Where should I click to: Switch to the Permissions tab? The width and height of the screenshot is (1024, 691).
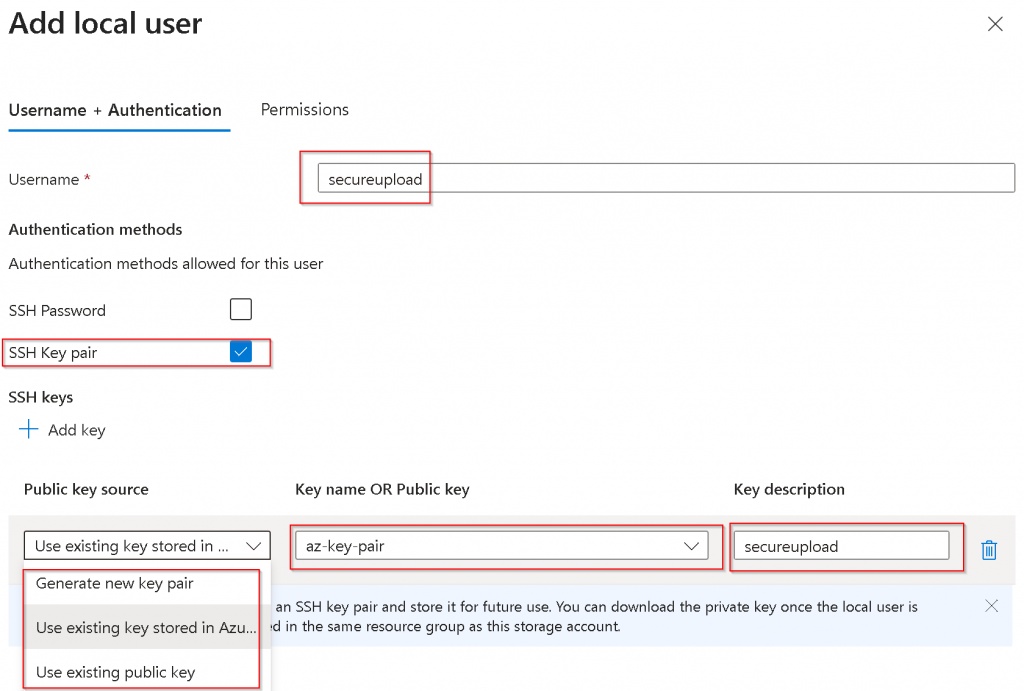coord(305,110)
